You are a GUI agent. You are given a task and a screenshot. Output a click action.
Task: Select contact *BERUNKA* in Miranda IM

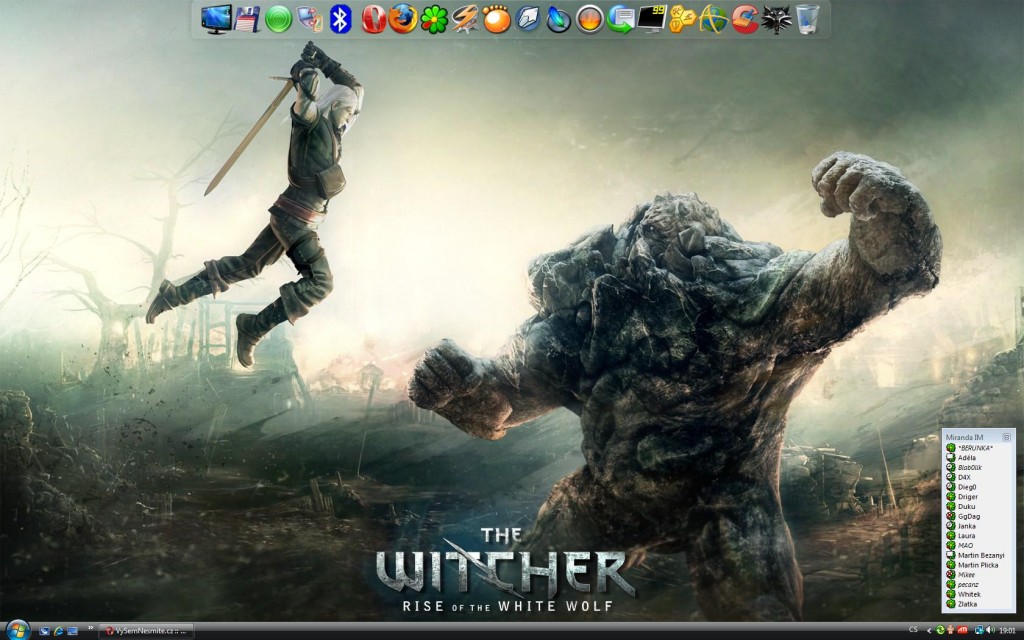click(x=978, y=448)
